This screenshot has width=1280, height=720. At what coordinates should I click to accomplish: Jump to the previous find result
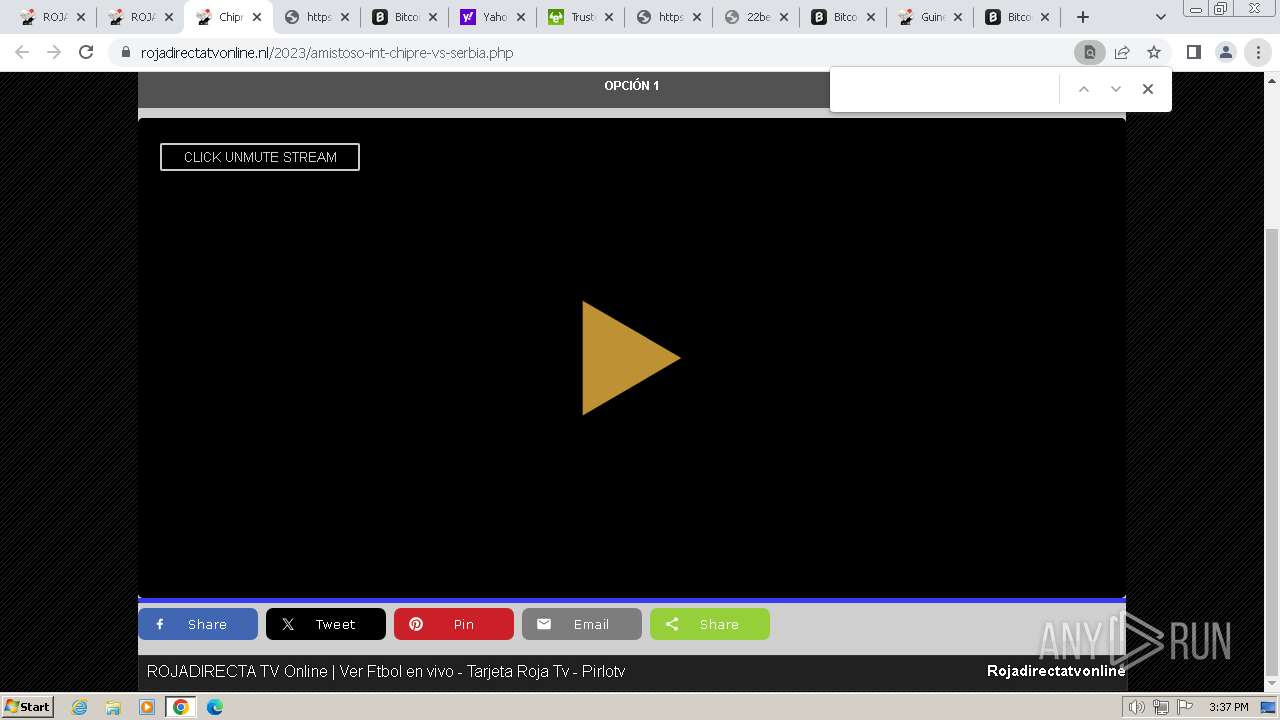(1083, 89)
